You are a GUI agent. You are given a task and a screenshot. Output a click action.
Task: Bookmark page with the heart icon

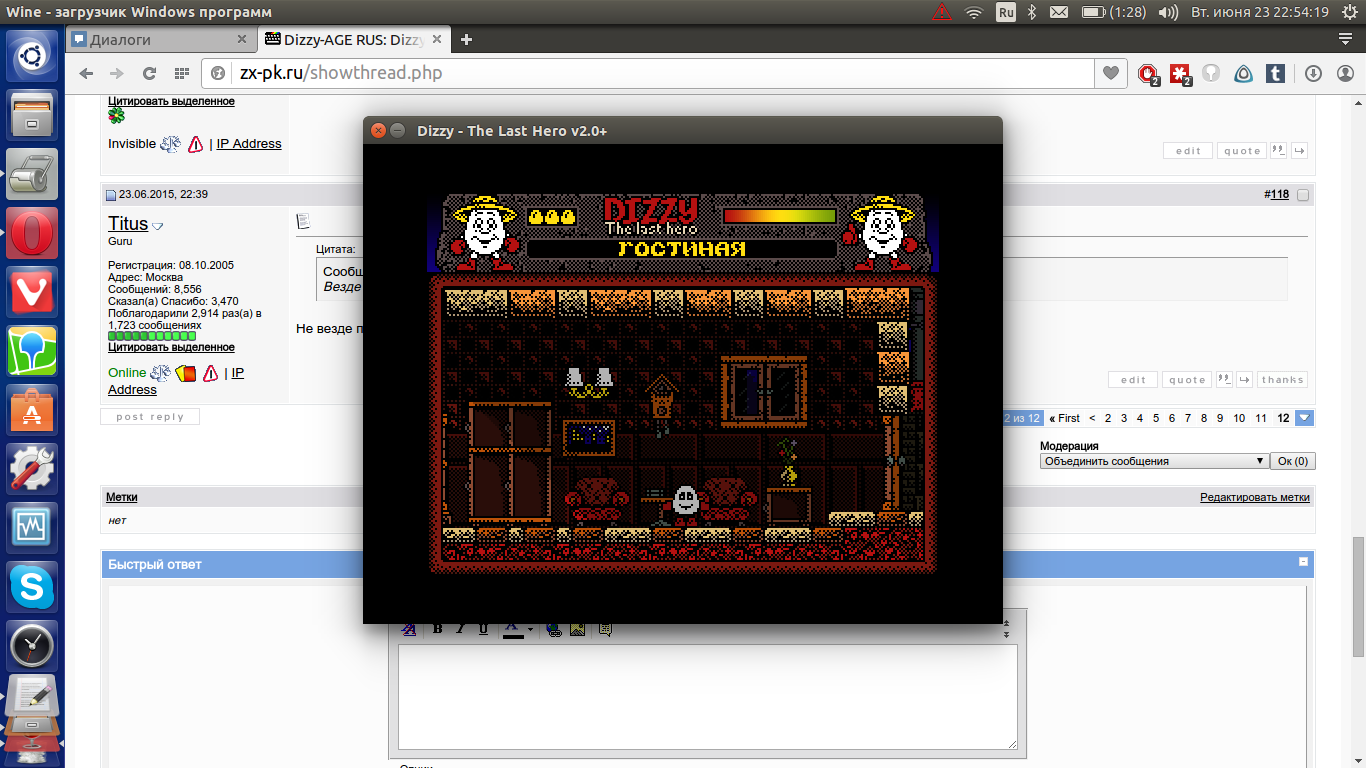pos(1110,73)
